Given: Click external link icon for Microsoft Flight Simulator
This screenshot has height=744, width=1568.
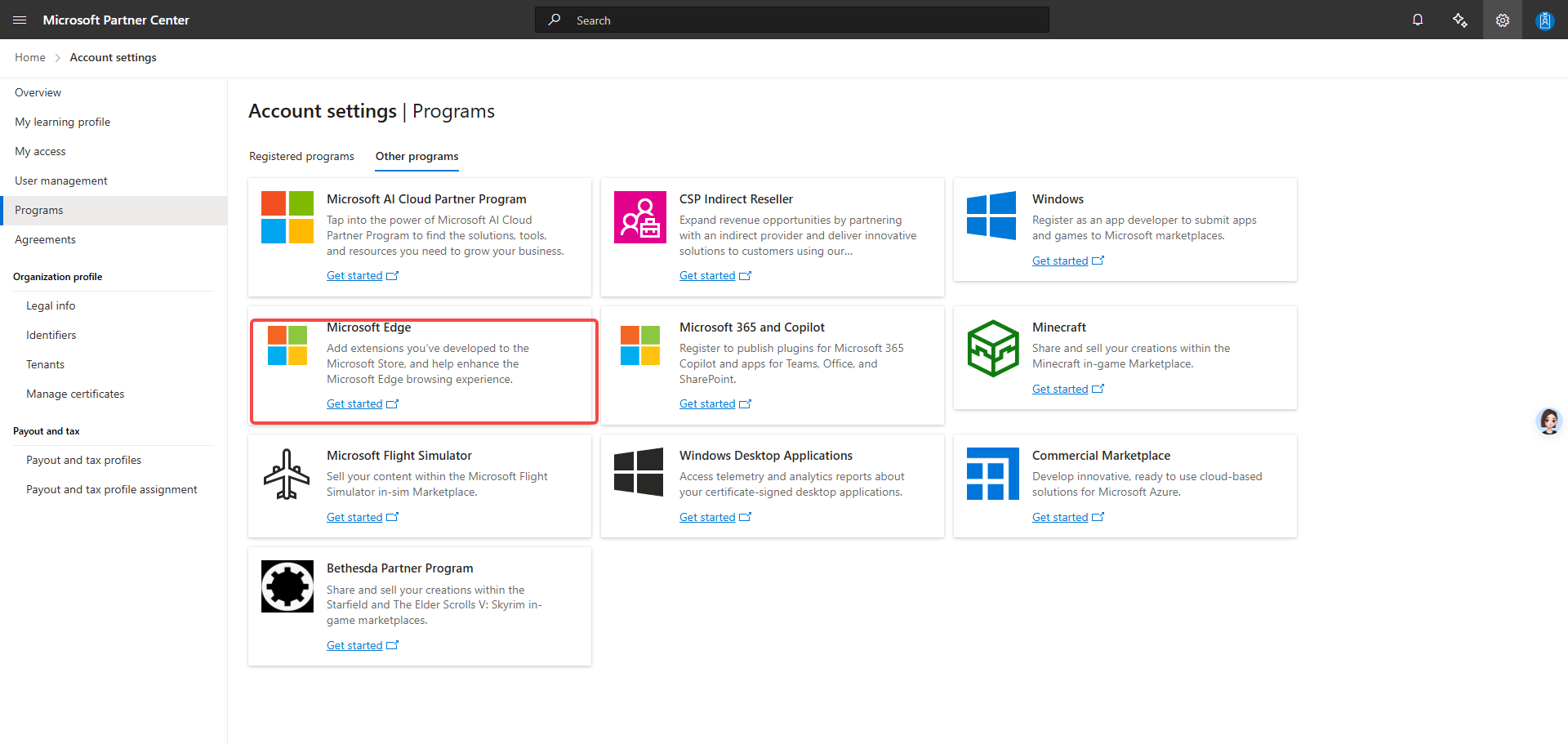Looking at the screenshot, I should (392, 517).
